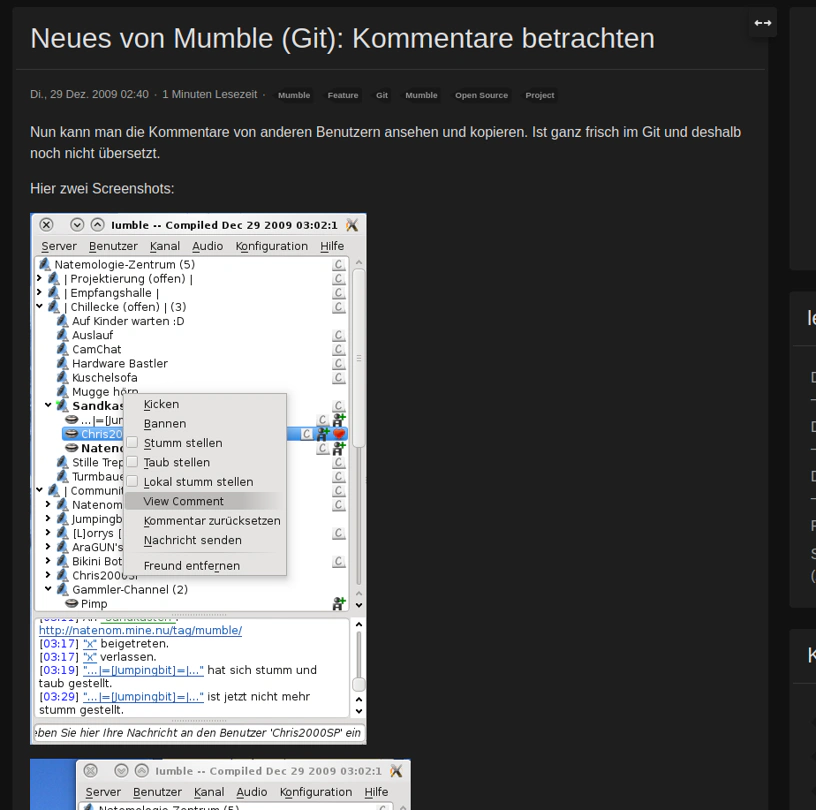
Task: Select the channel icon of Kuschelsofa
Action: [x=62, y=377]
